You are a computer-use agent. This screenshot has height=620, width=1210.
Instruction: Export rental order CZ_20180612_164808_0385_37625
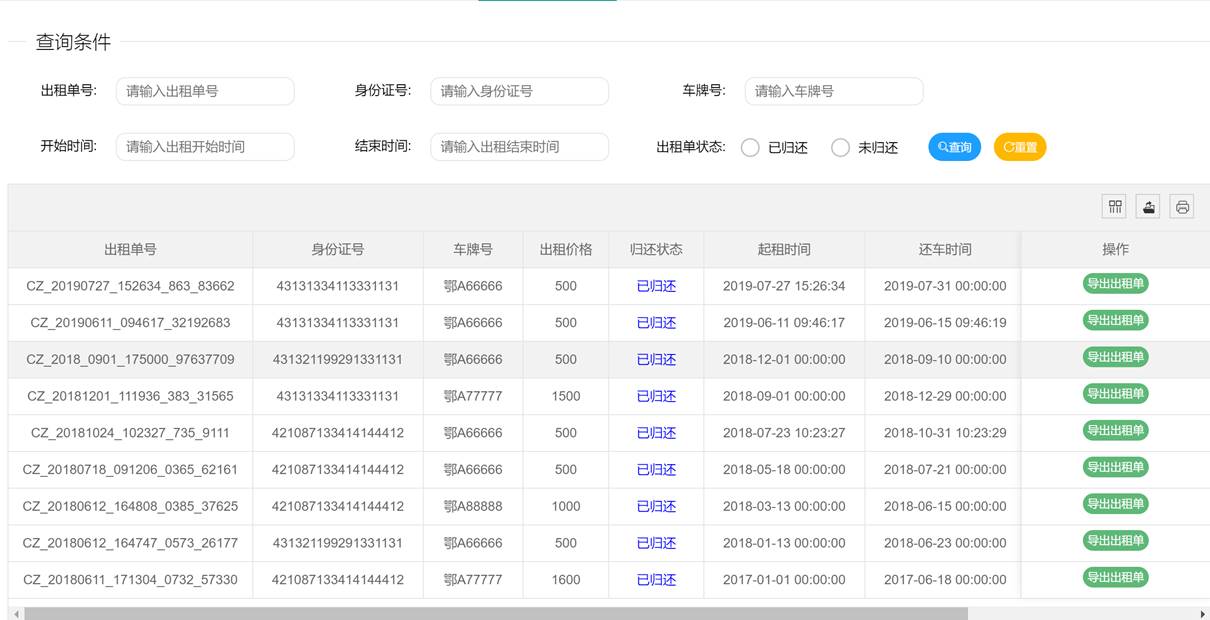(x=1115, y=504)
